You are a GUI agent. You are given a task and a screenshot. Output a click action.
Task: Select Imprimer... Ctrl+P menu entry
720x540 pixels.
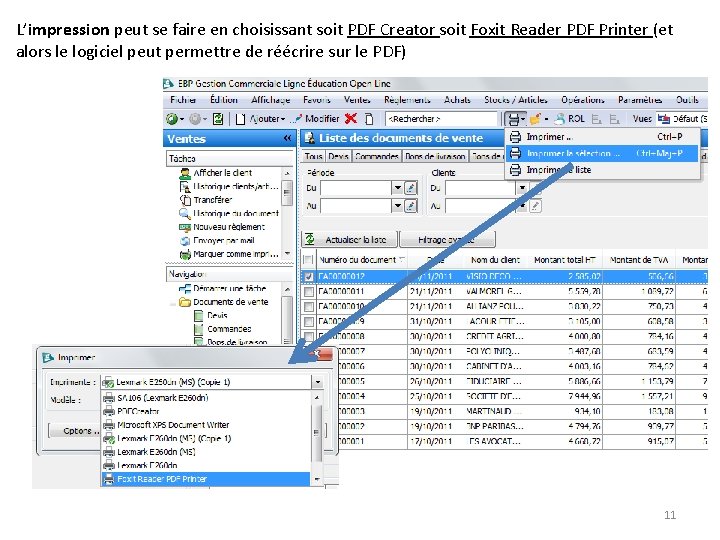point(602,137)
